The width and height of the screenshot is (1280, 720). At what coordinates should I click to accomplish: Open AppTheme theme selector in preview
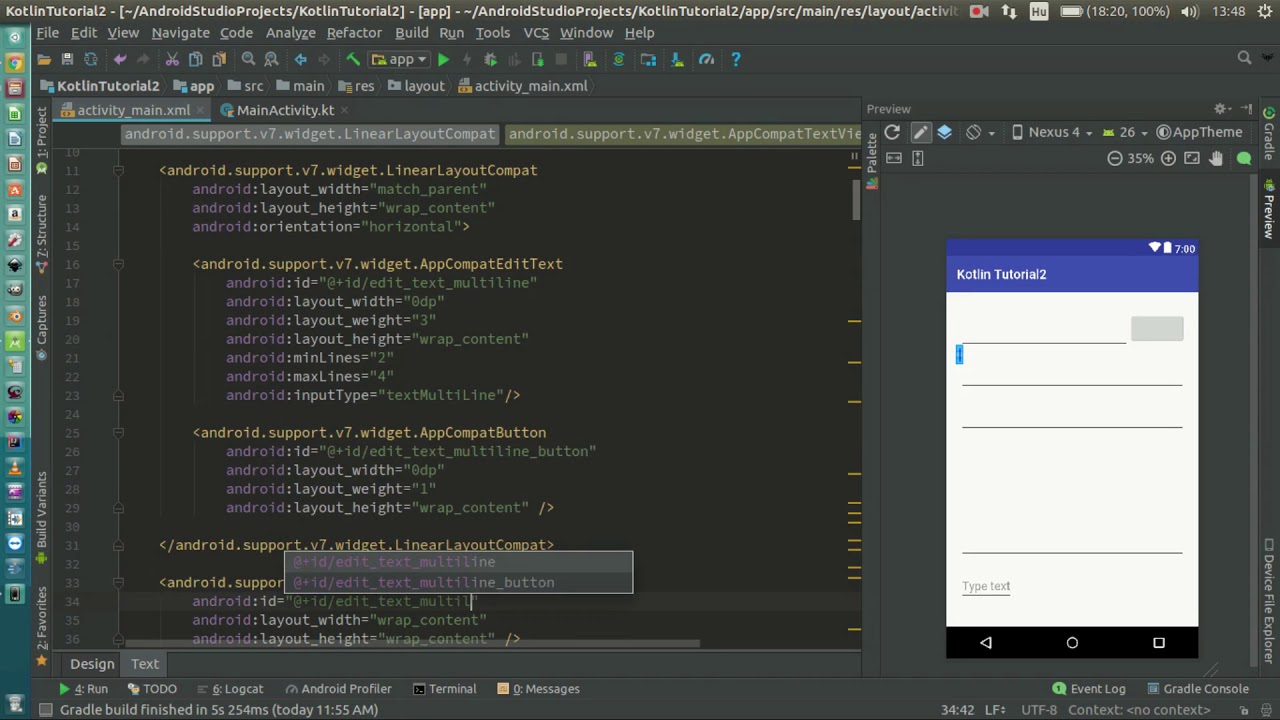[x=1199, y=132]
